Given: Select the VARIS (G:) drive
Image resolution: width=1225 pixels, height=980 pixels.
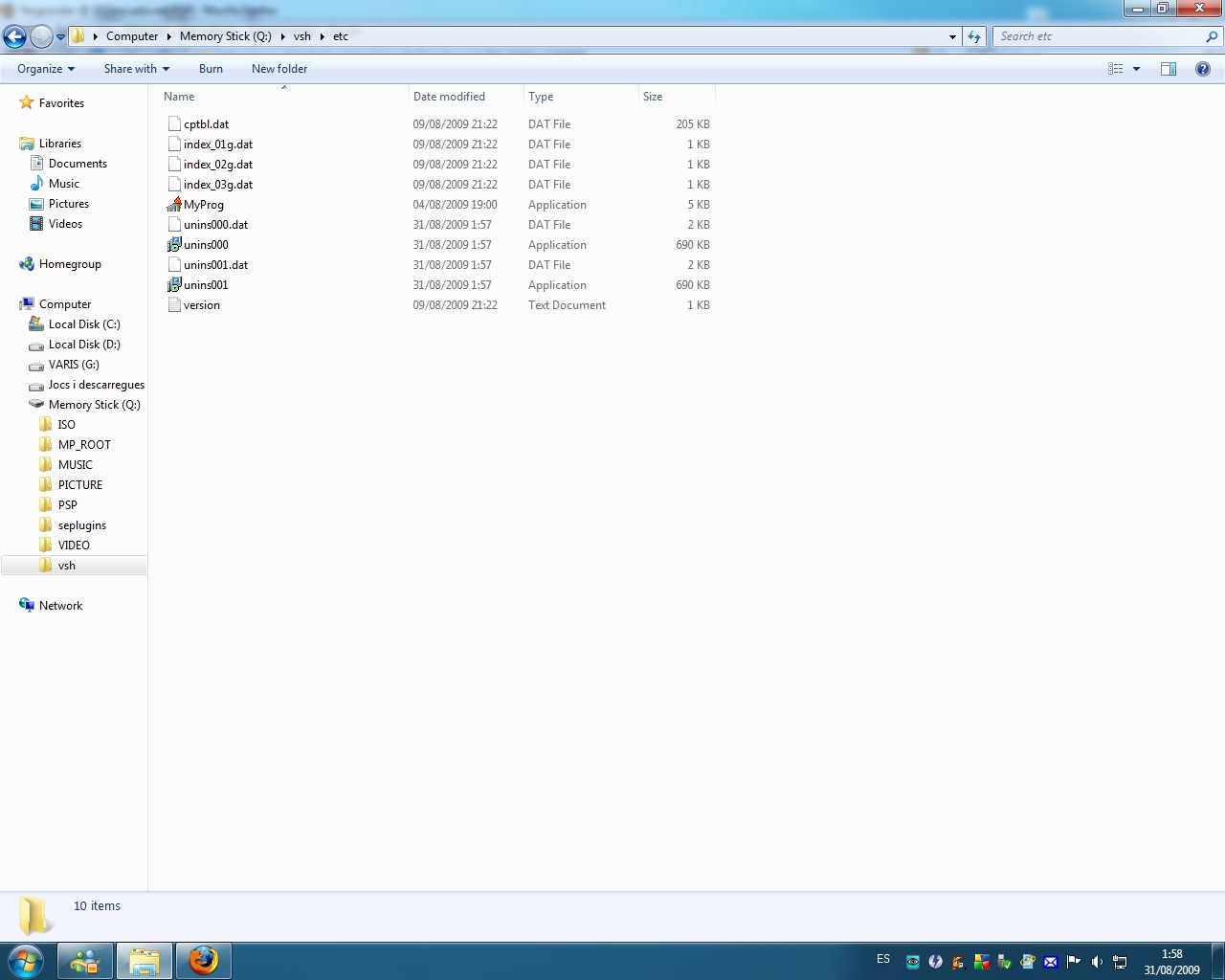Looking at the screenshot, I should (x=74, y=365).
